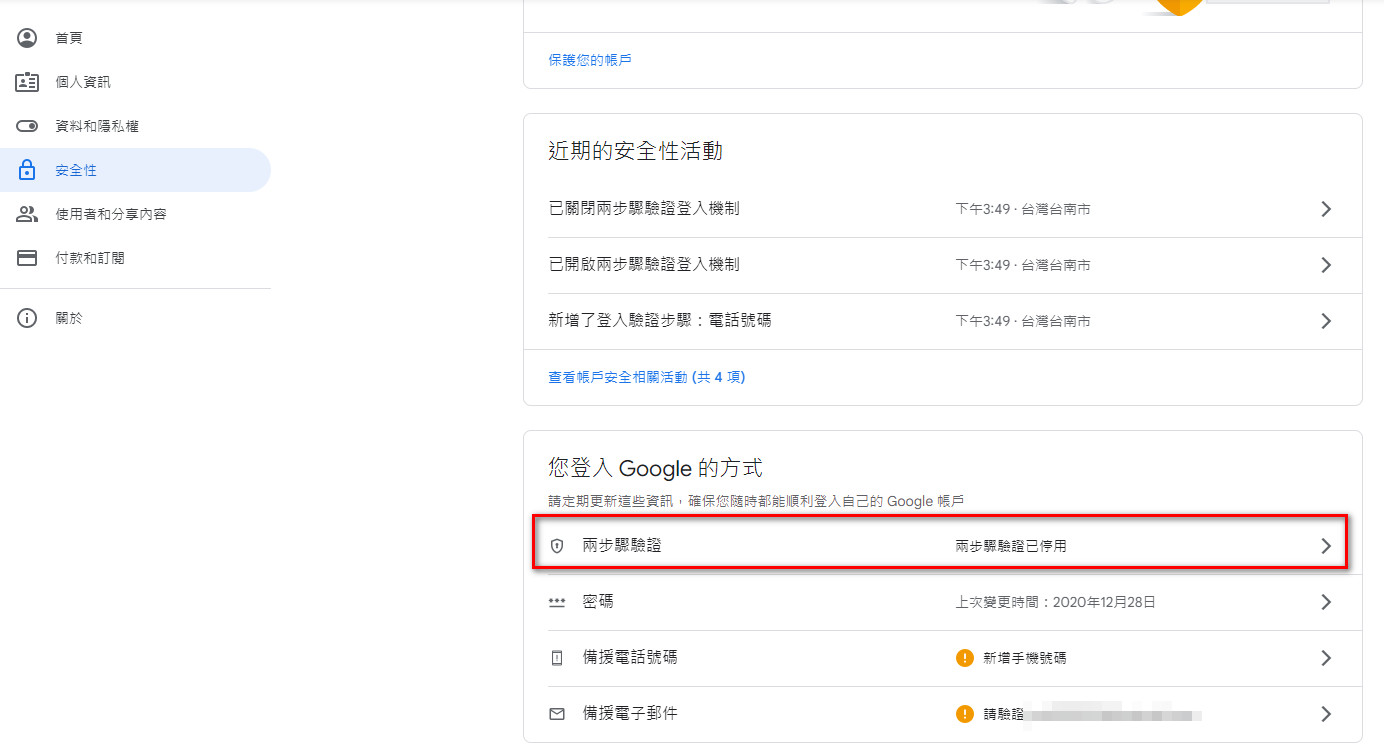Viewport: 1384px width, 749px height.
Task: Click the 保護您的帳戶 link
Action: tap(590, 60)
